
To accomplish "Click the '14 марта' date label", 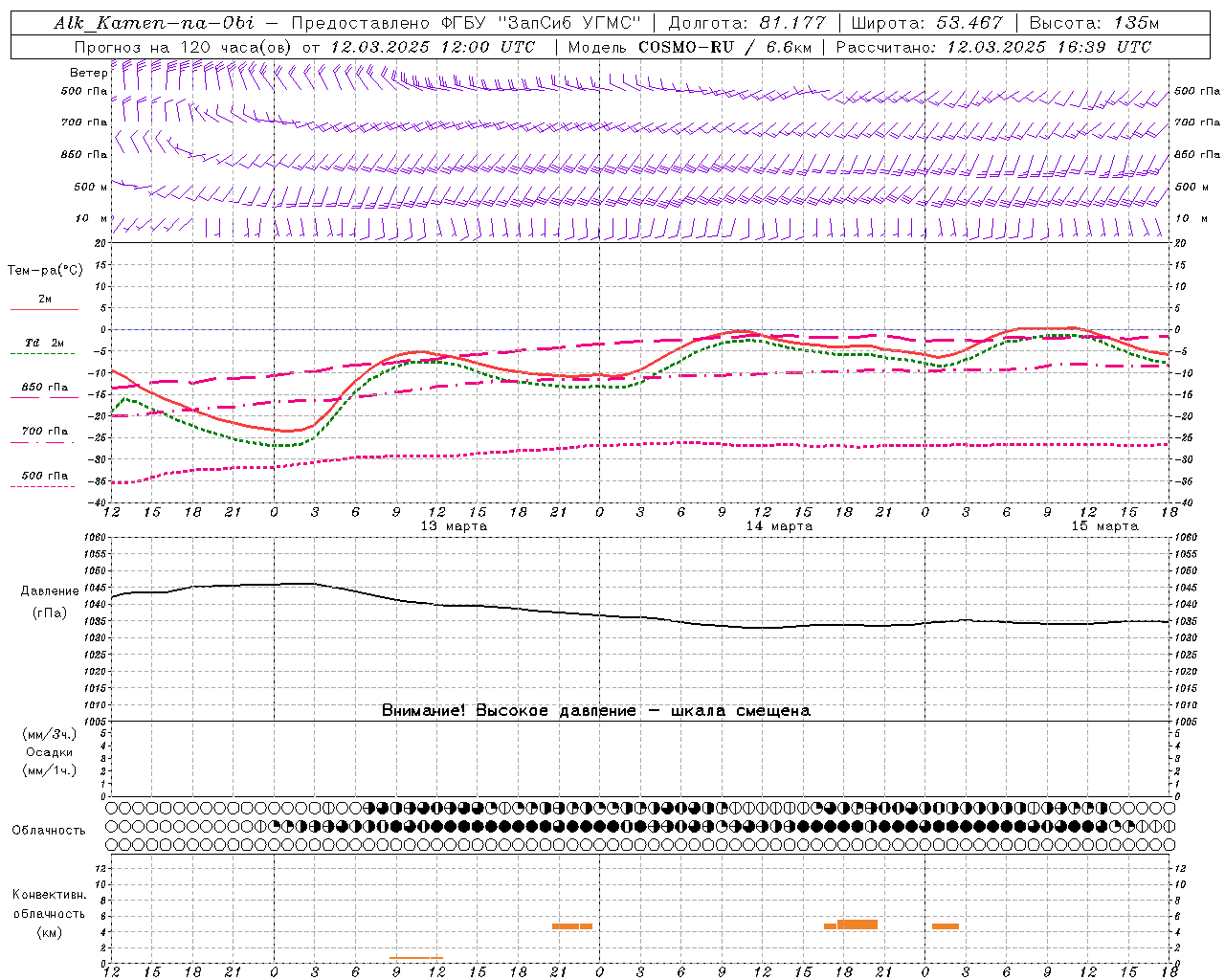I will tap(779, 526).
